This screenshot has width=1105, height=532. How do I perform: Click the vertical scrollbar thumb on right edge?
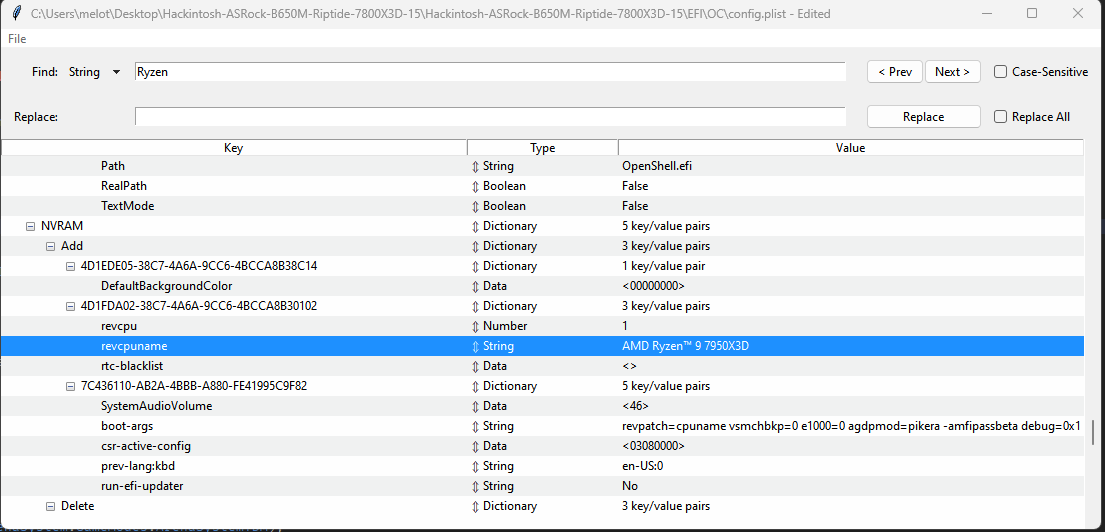point(1092,432)
